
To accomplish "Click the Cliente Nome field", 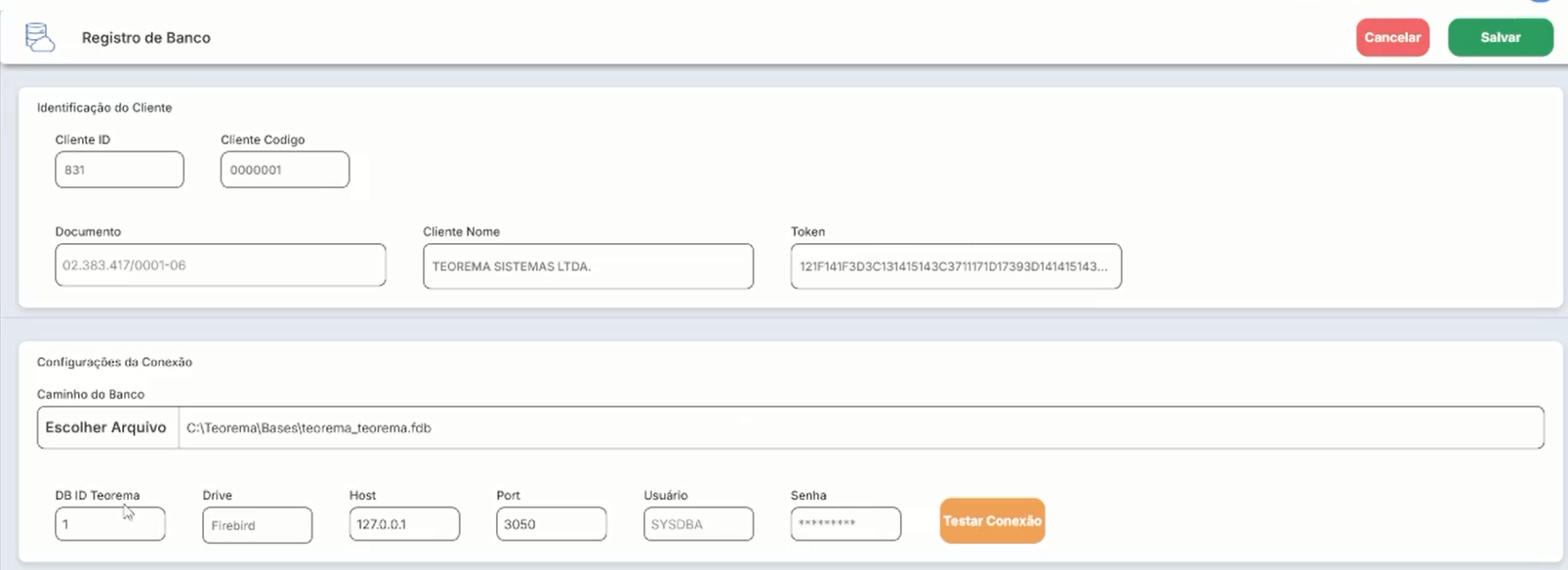I will (x=588, y=266).
